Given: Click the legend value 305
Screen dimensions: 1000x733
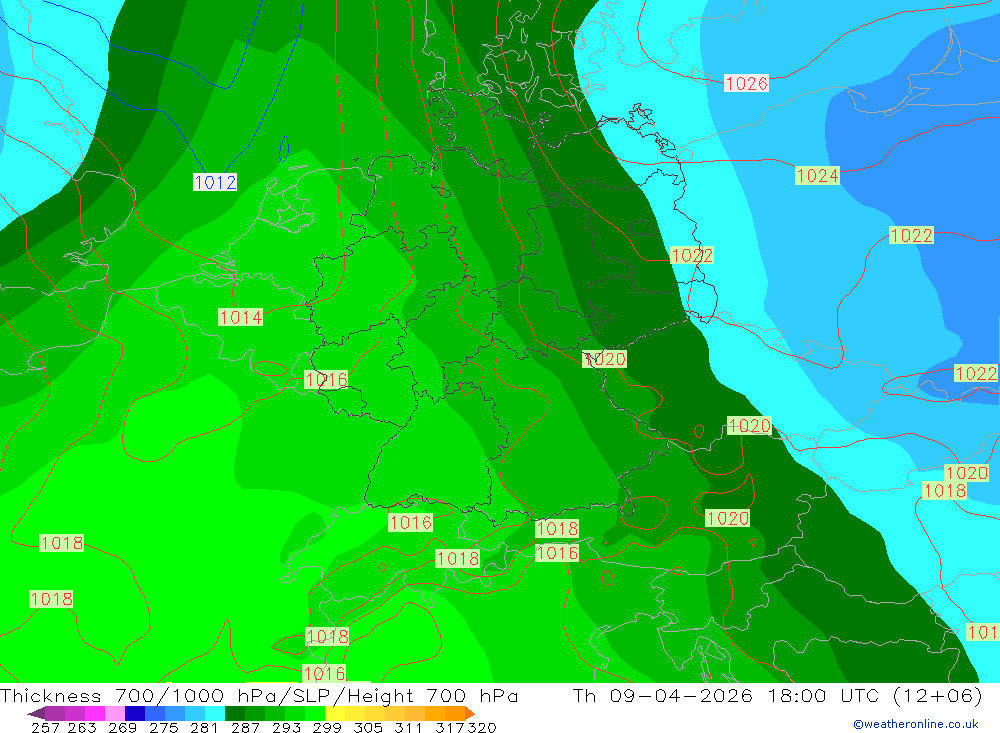Looking at the screenshot, I should pyautogui.click(x=367, y=727).
